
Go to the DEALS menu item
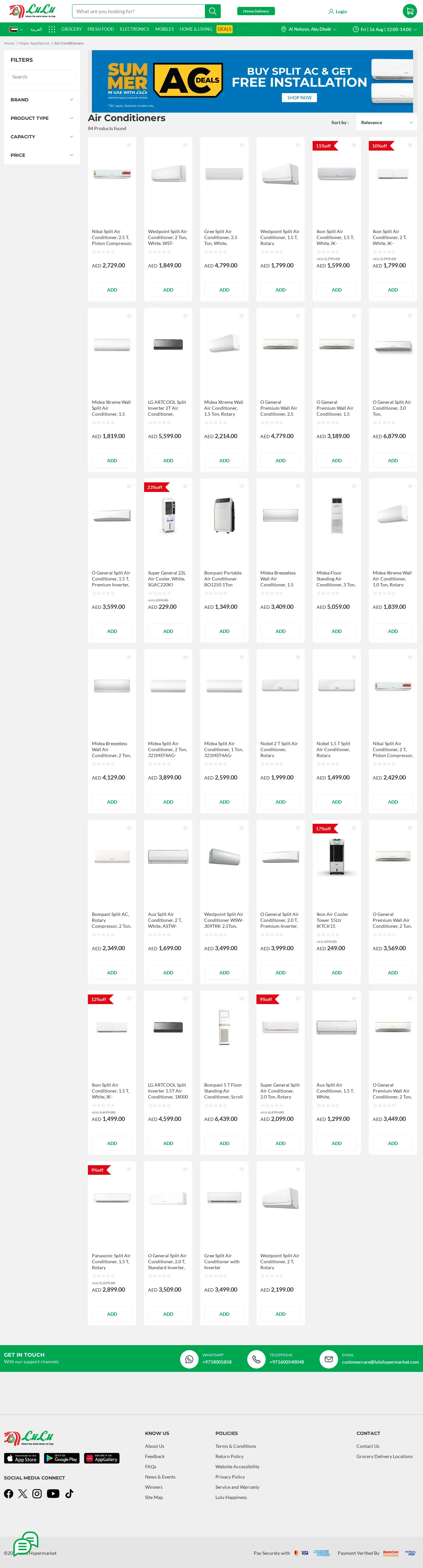(224, 29)
